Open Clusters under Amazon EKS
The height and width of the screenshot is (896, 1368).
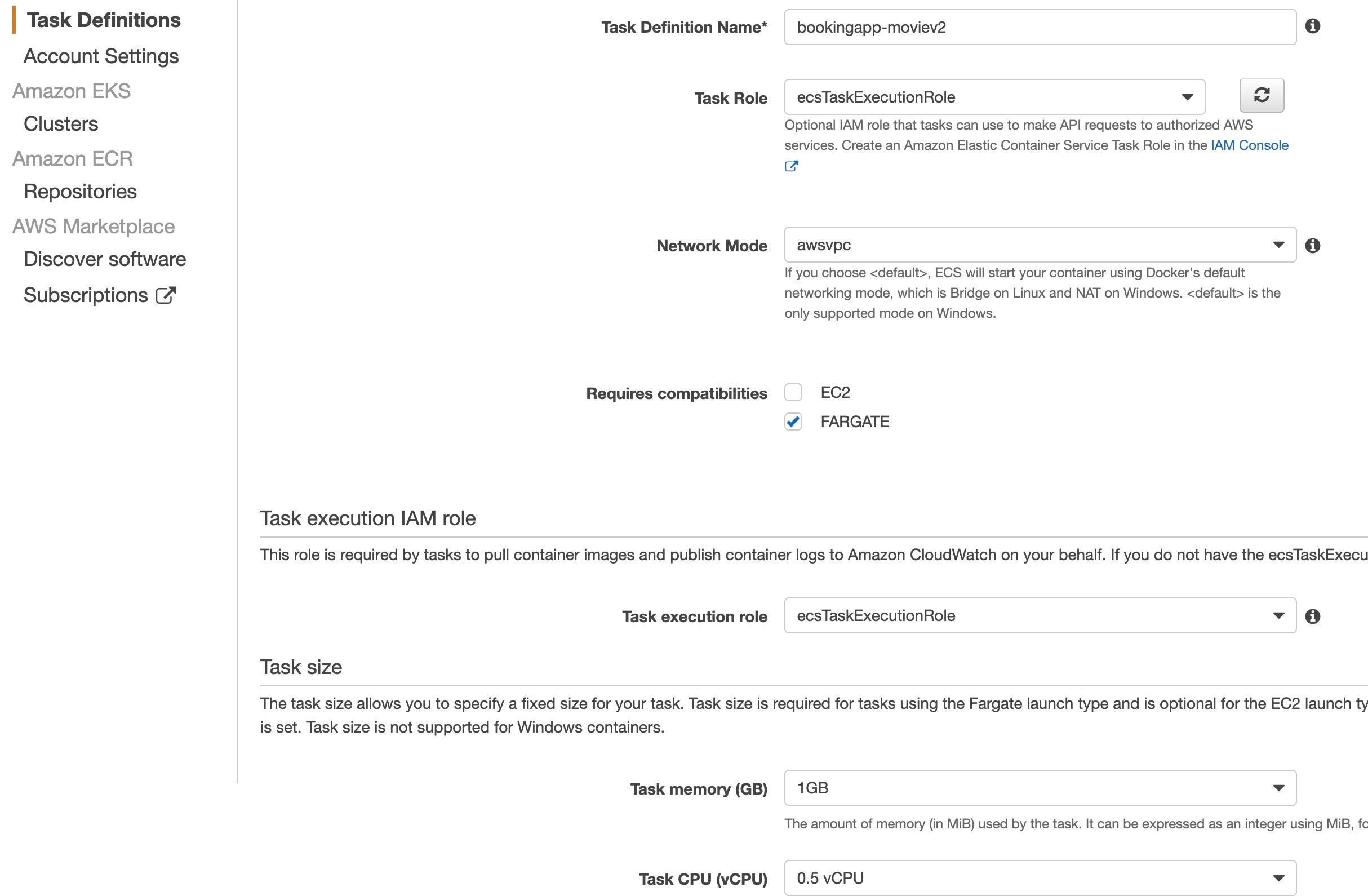61,124
